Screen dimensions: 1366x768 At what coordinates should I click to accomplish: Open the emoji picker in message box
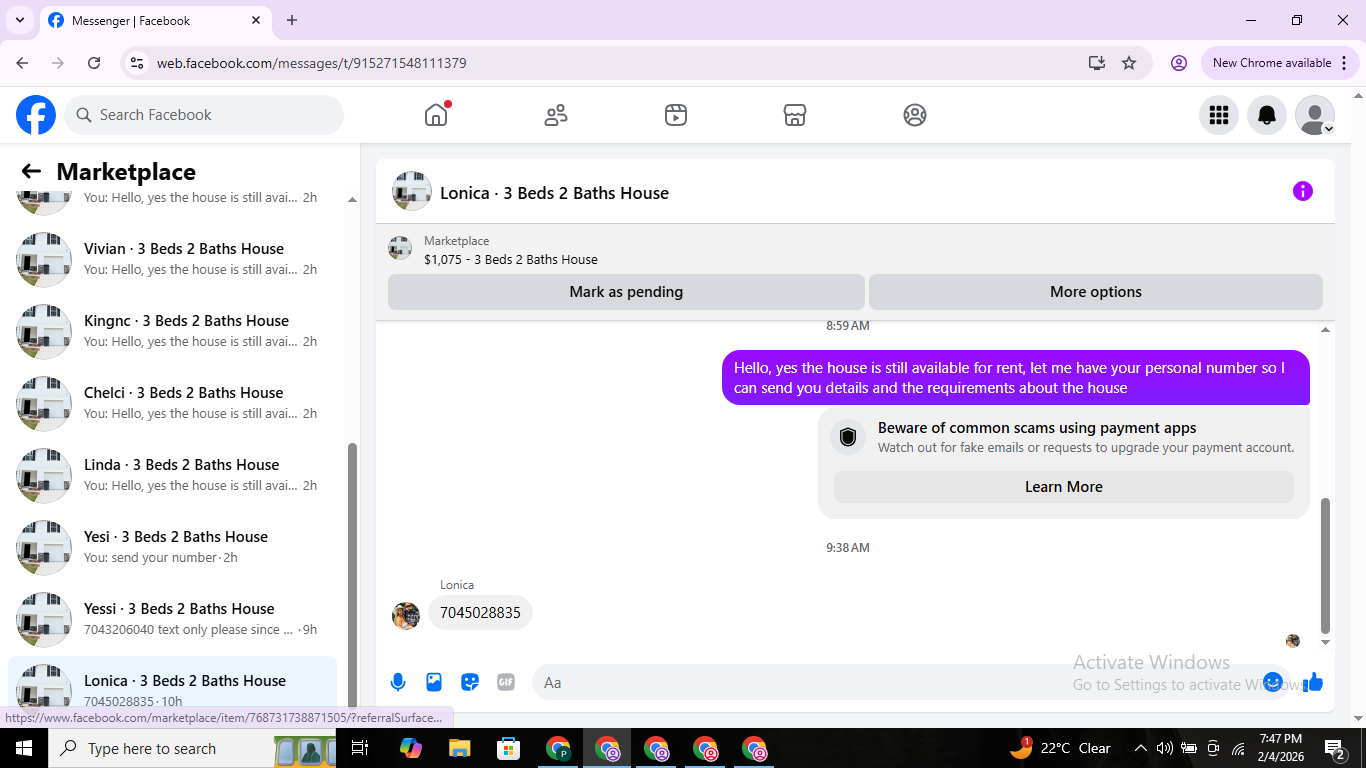[1273, 682]
